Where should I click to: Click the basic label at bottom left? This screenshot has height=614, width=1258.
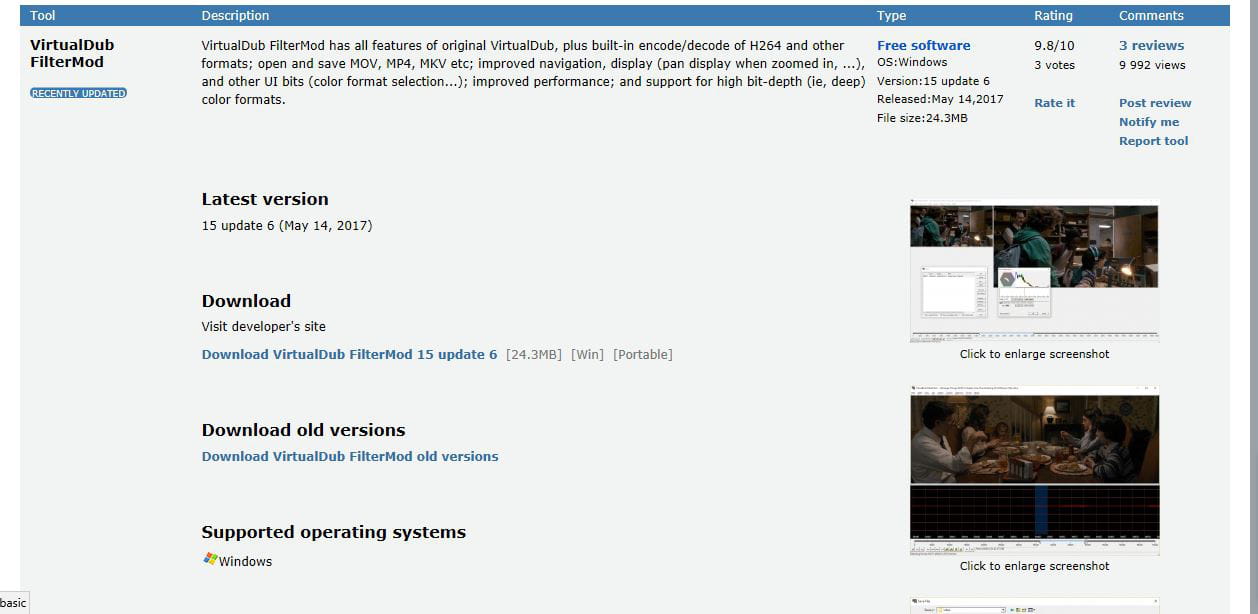[13, 602]
